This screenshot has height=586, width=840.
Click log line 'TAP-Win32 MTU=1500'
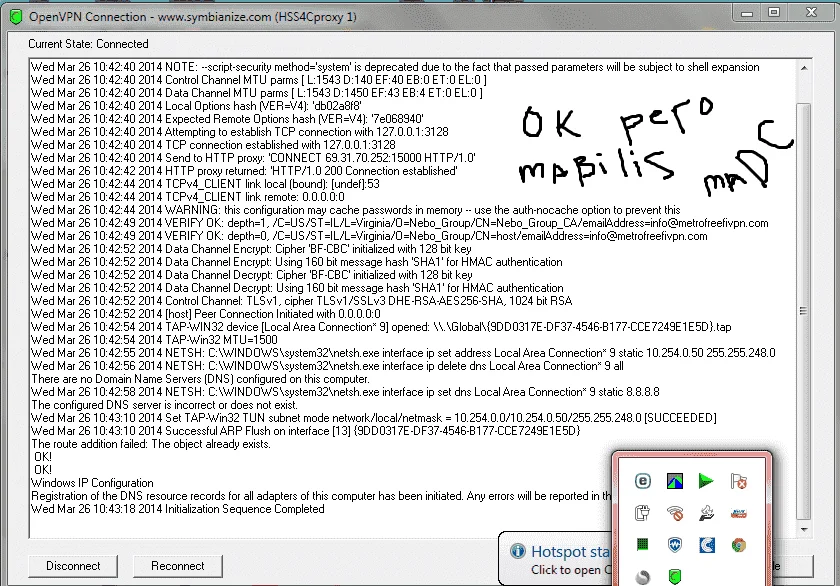click(154, 340)
